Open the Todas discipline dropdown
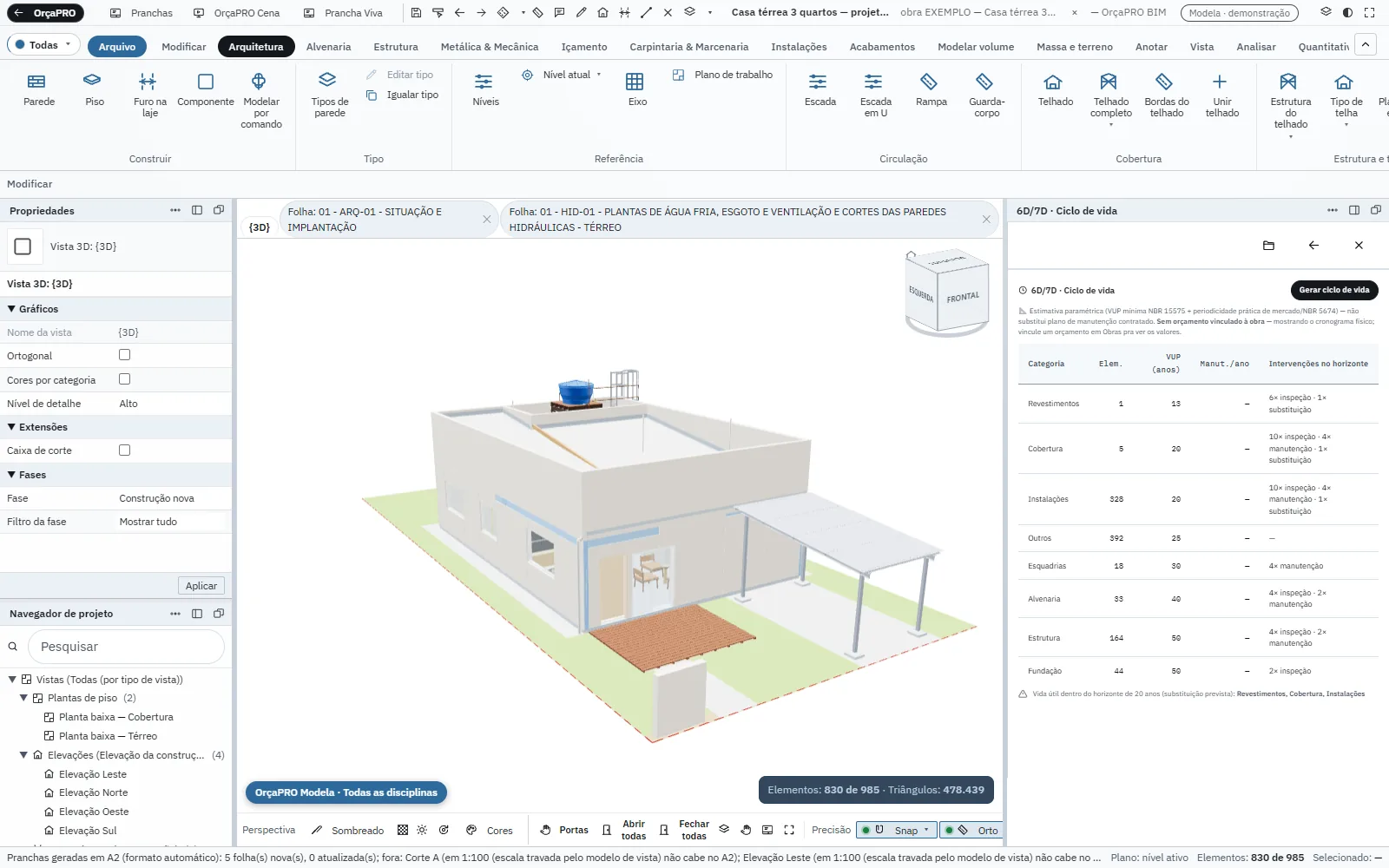1389x868 pixels. tap(43, 45)
